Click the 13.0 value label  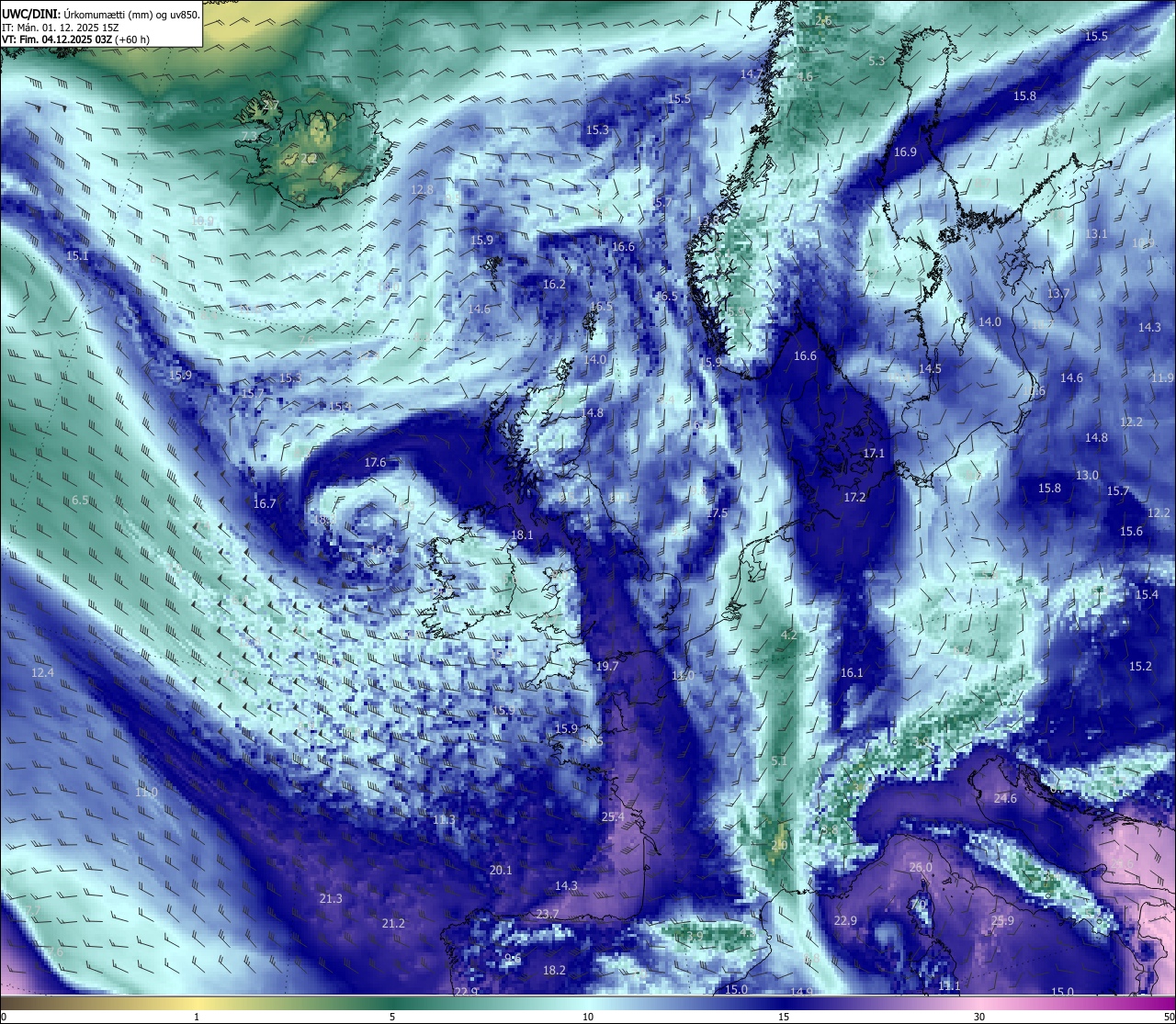tap(1087, 475)
